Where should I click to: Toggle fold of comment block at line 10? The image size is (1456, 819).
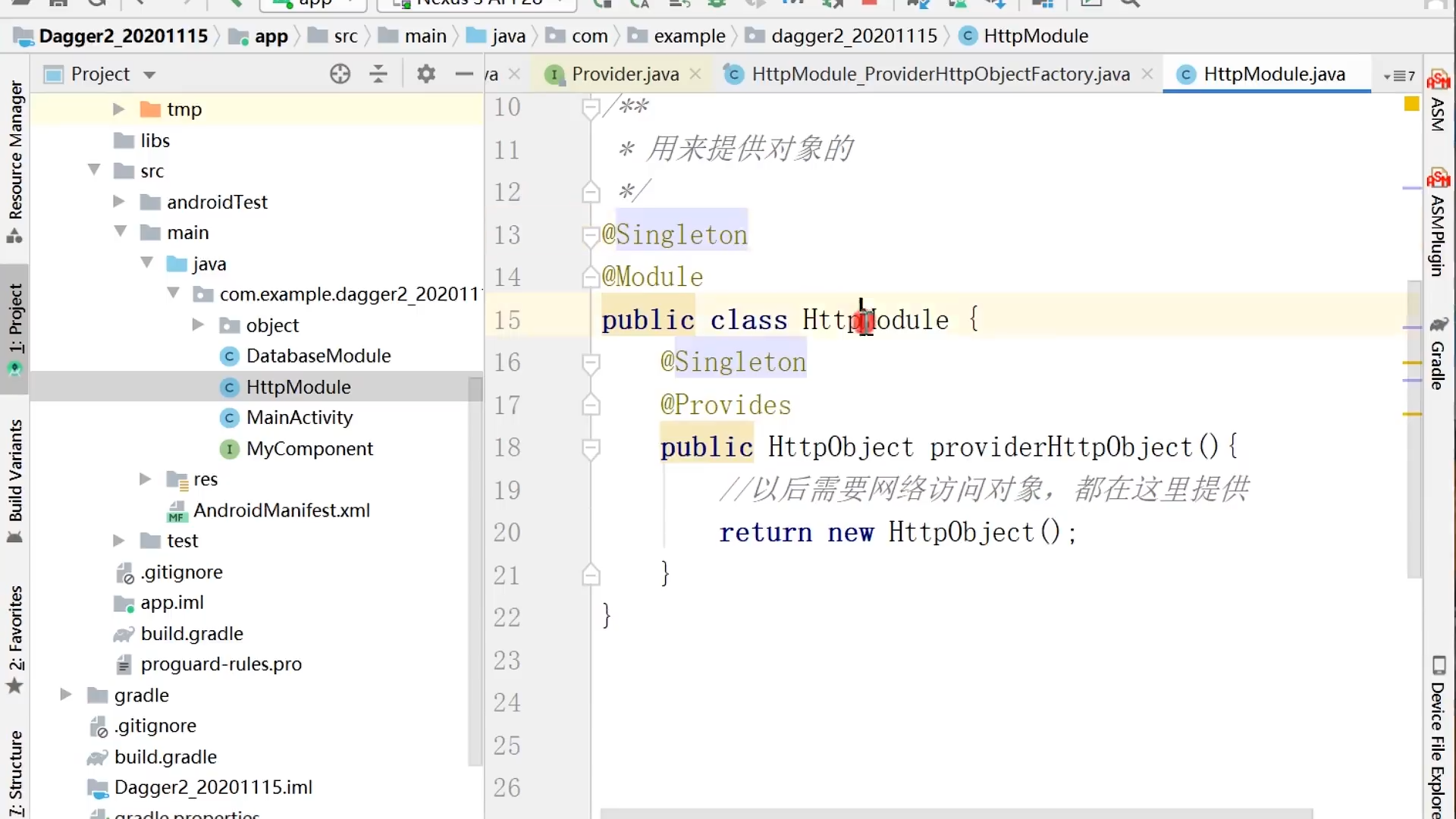click(591, 108)
